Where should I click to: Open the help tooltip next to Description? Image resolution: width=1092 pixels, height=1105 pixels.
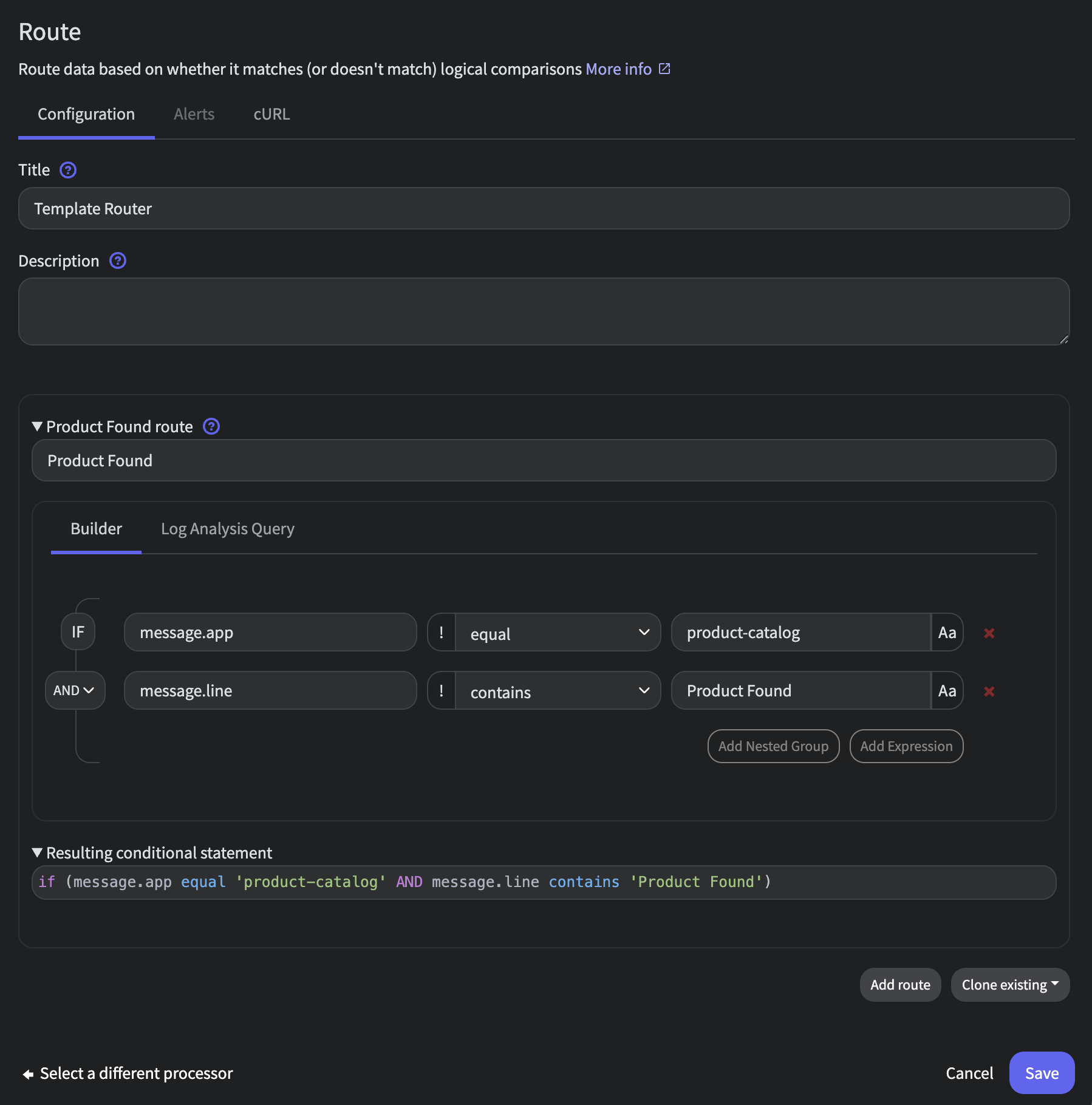tap(117, 260)
